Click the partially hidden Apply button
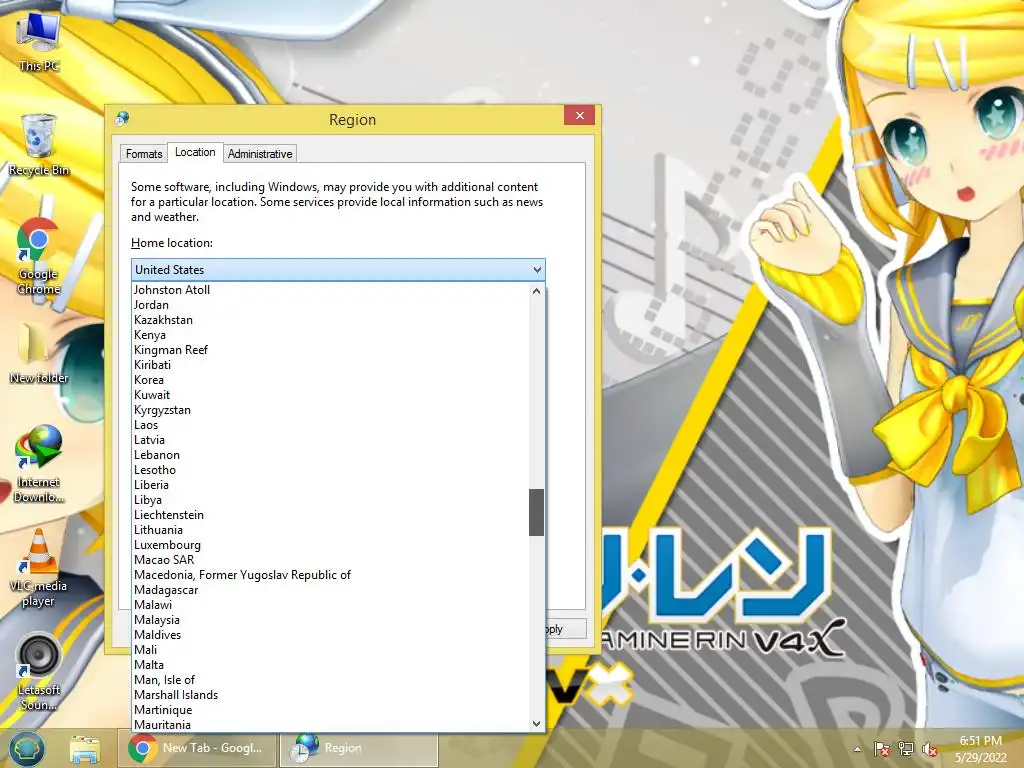Image resolution: width=1024 pixels, height=768 pixels. tap(566, 629)
